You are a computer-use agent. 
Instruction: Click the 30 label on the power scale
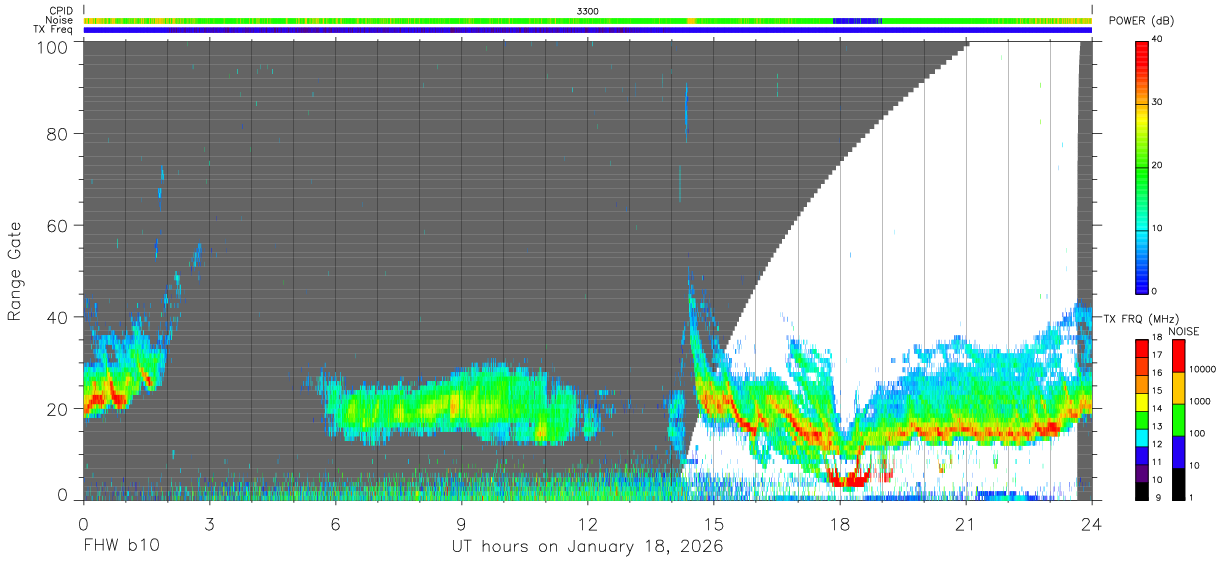click(1156, 103)
